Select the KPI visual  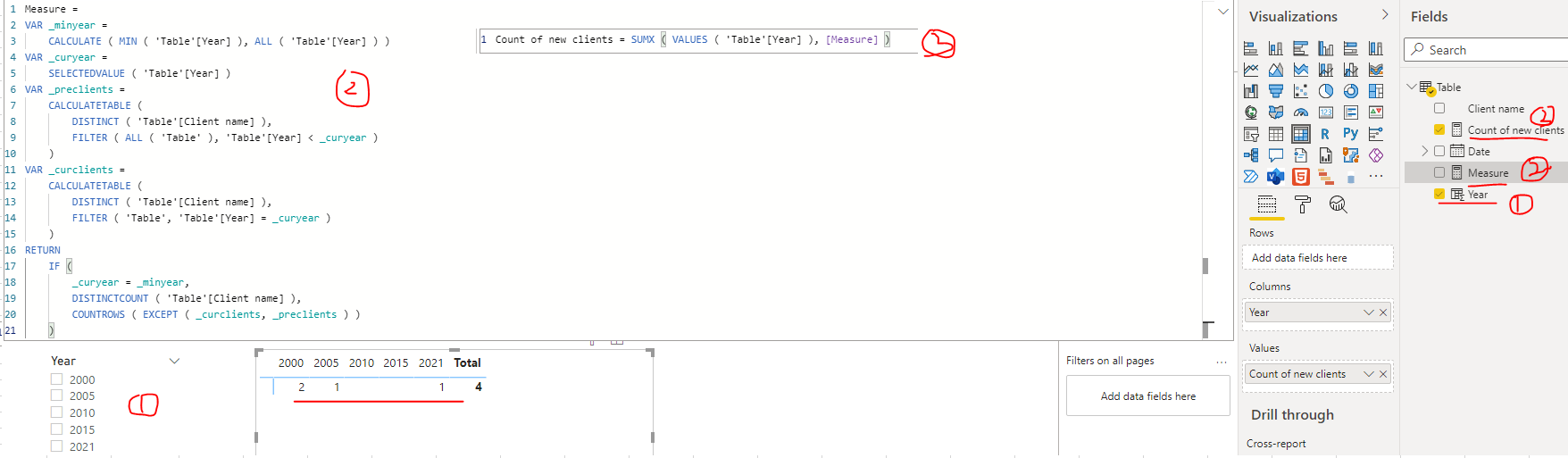click(x=1376, y=112)
